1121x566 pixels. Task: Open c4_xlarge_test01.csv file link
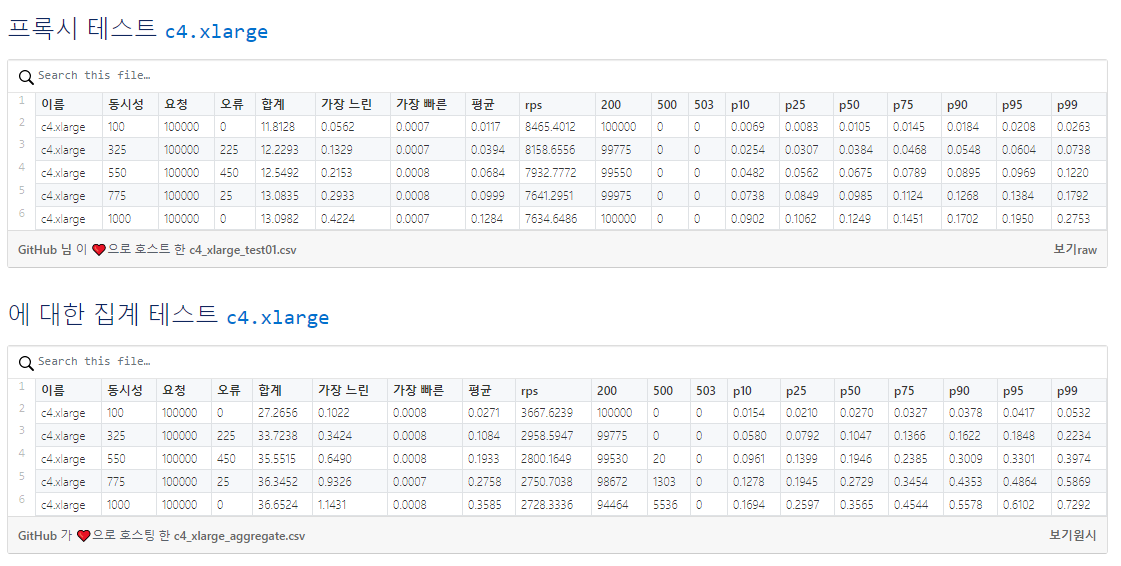242,250
